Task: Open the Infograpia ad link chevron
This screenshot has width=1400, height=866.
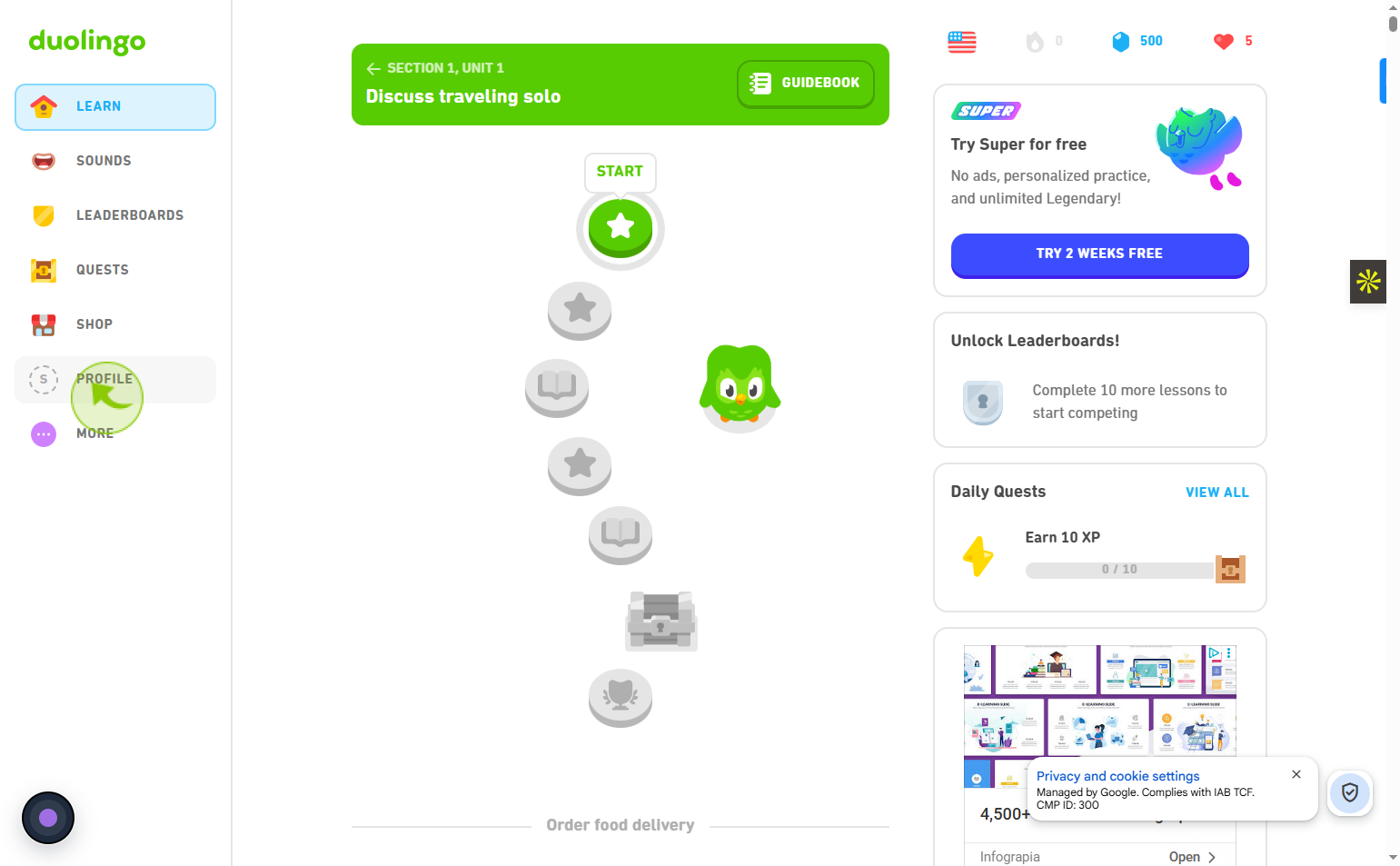Action: point(1212,857)
